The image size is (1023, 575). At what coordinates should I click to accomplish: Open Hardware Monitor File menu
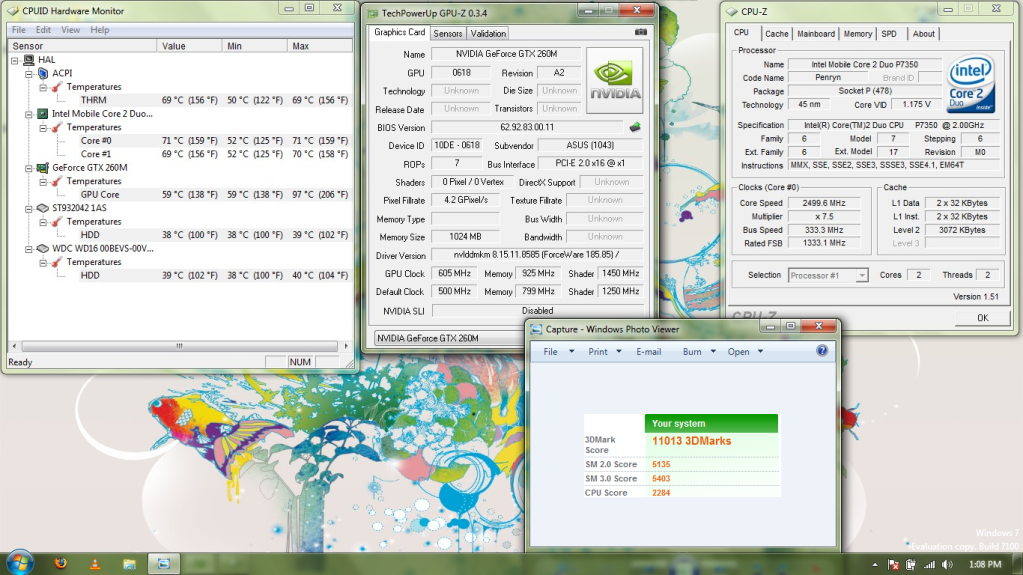pyautogui.click(x=18, y=30)
